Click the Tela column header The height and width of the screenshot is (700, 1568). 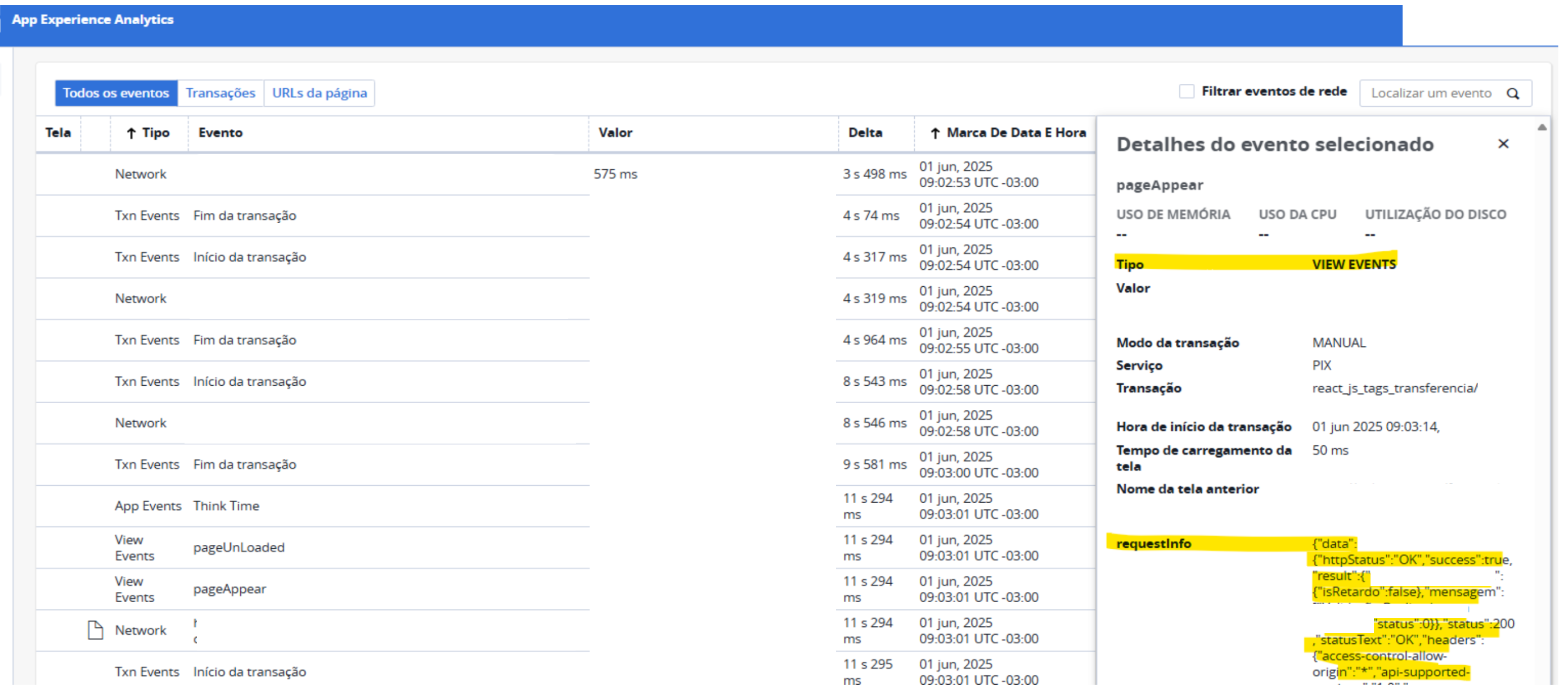(58, 133)
